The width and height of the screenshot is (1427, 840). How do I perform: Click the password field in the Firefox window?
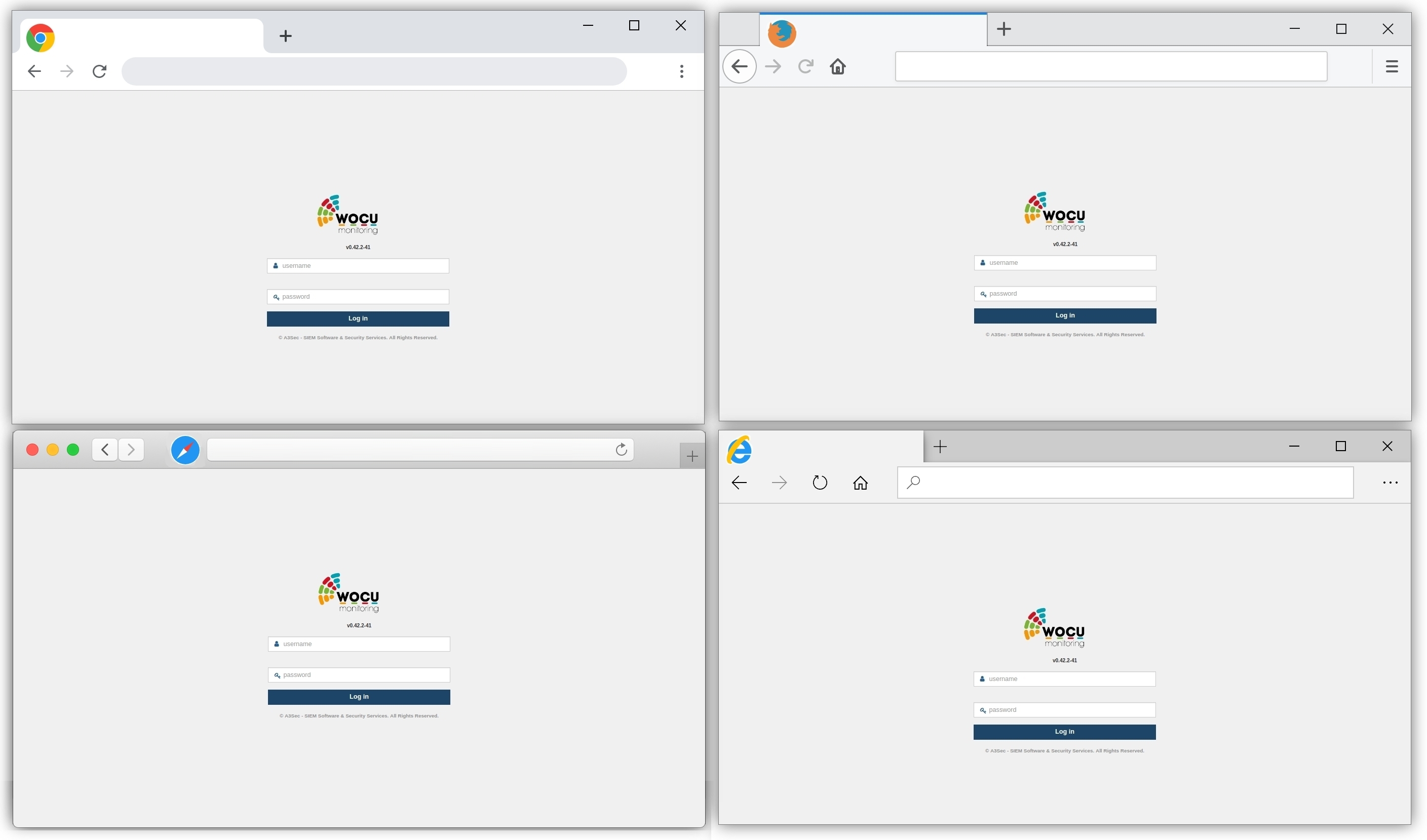tap(1065, 294)
